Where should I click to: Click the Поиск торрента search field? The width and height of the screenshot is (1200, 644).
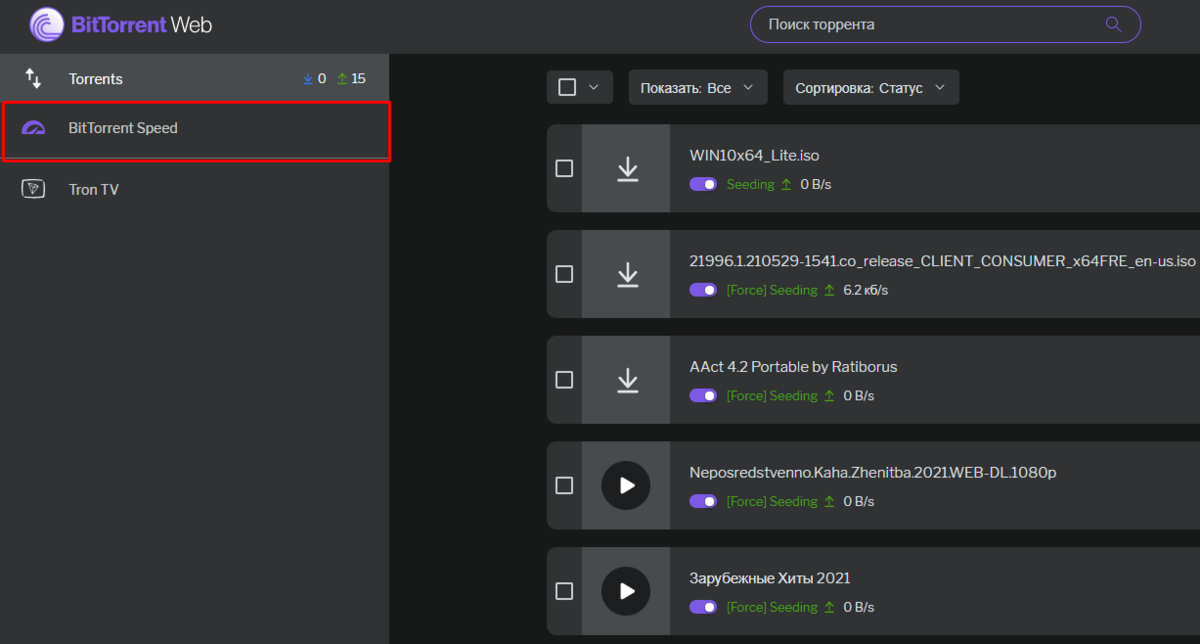point(945,24)
